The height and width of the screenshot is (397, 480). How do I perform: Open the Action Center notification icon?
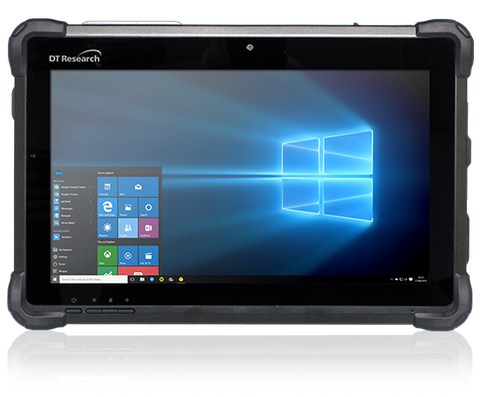pyautogui.click(x=411, y=279)
